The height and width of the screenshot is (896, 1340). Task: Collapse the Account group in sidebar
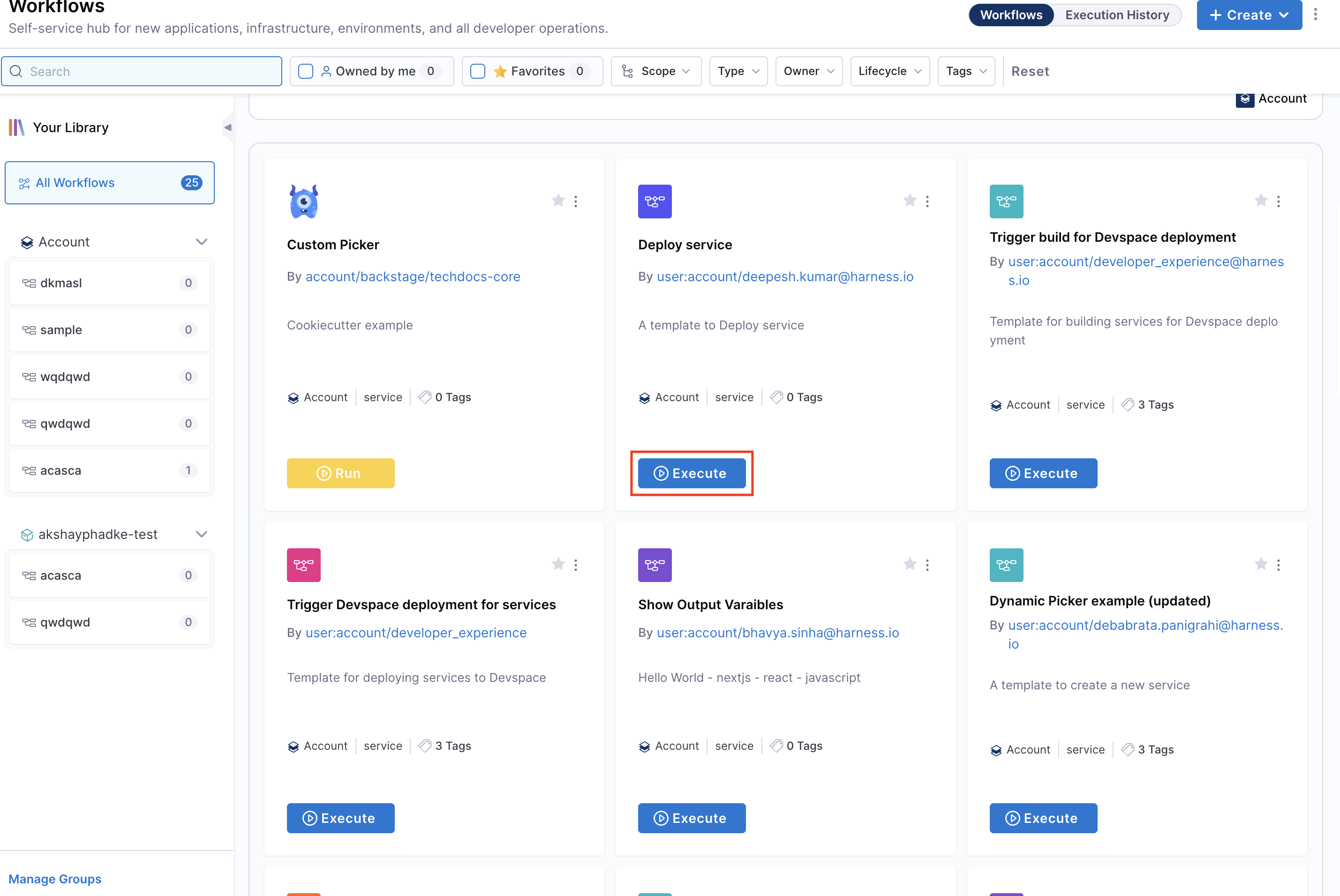[x=201, y=242]
